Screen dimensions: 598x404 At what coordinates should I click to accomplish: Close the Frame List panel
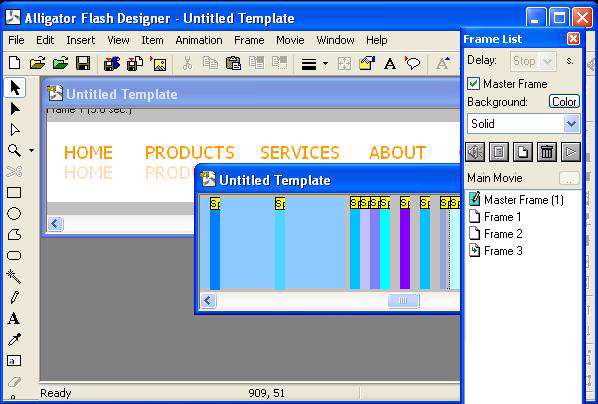point(573,39)
